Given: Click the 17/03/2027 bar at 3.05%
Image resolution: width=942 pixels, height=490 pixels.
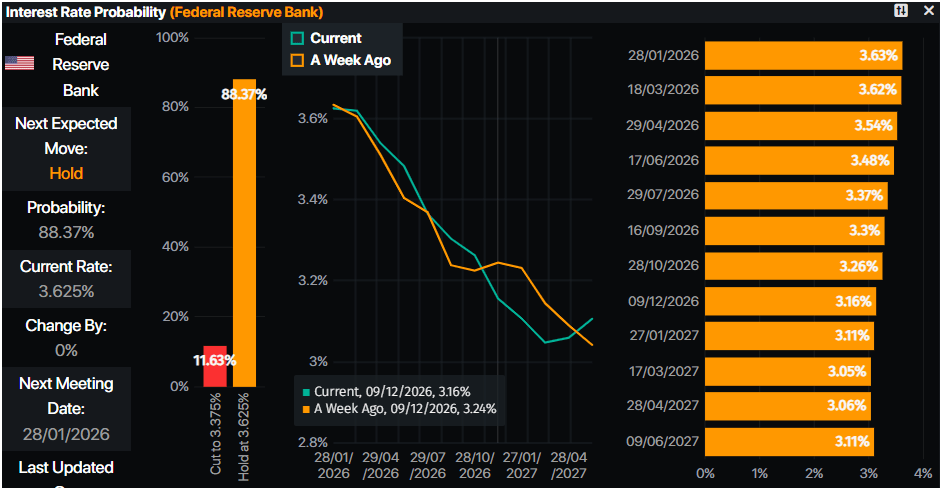Looking at the screenshot, I should pyautogui.click(x=787, y=371).
